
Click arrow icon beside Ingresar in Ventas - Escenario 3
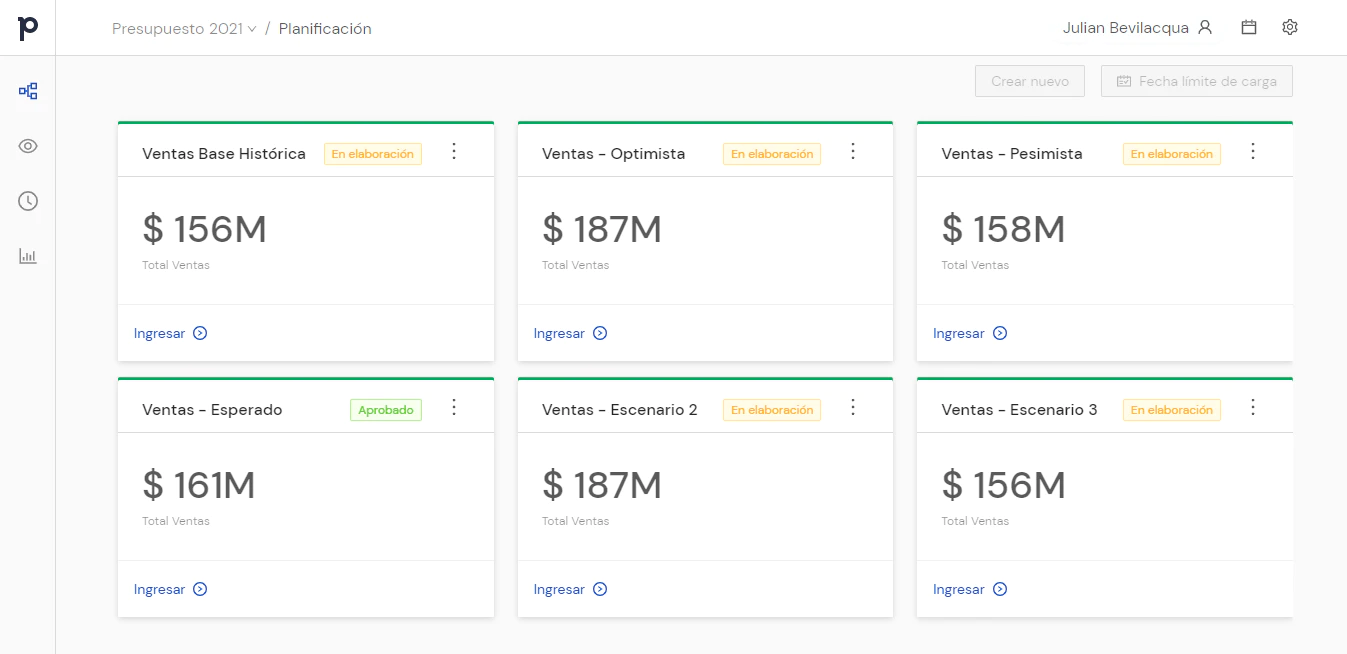tap(1000, 589)
